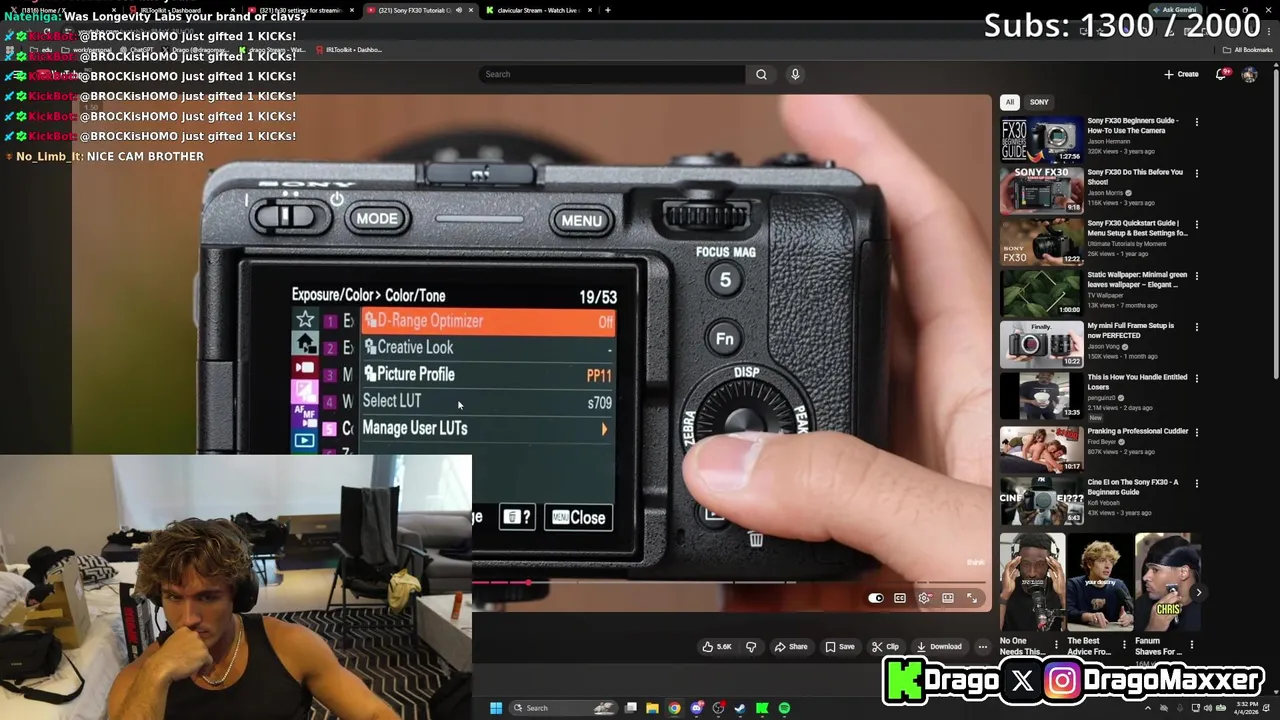Click the YouTube search magnifier button

pyautogui.click(x=761, y=74)
